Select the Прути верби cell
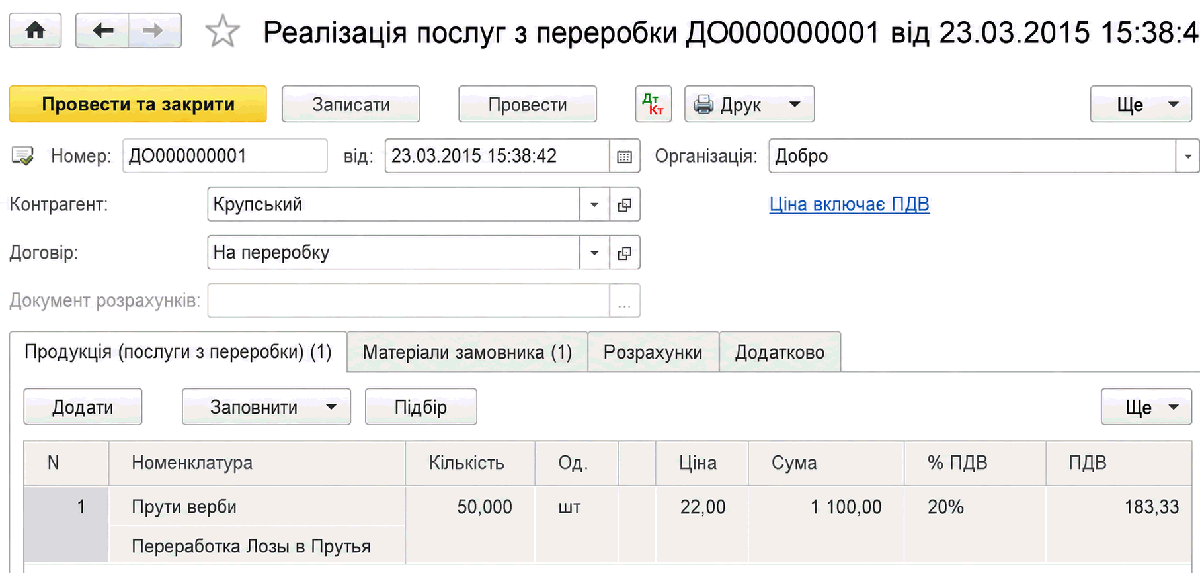 tap(256, 507)
